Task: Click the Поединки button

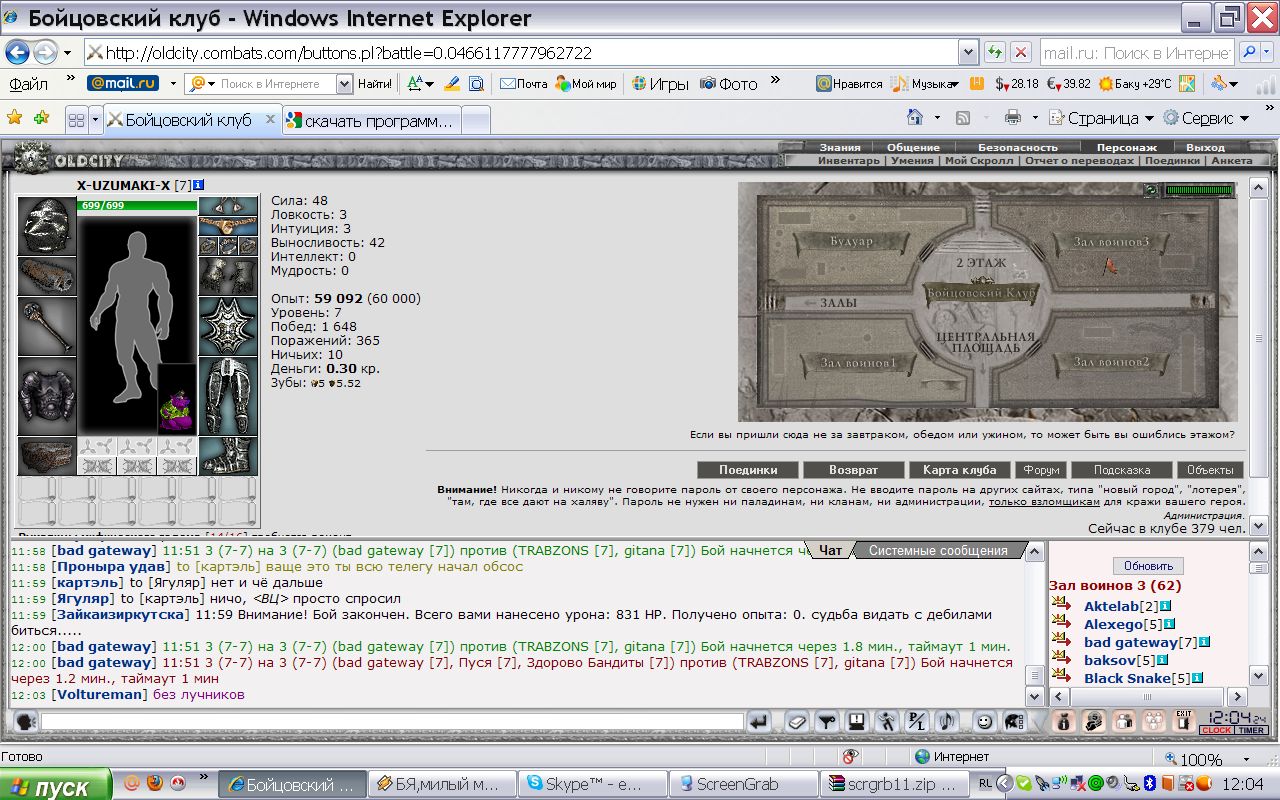Action: click(x=746, y=469)
